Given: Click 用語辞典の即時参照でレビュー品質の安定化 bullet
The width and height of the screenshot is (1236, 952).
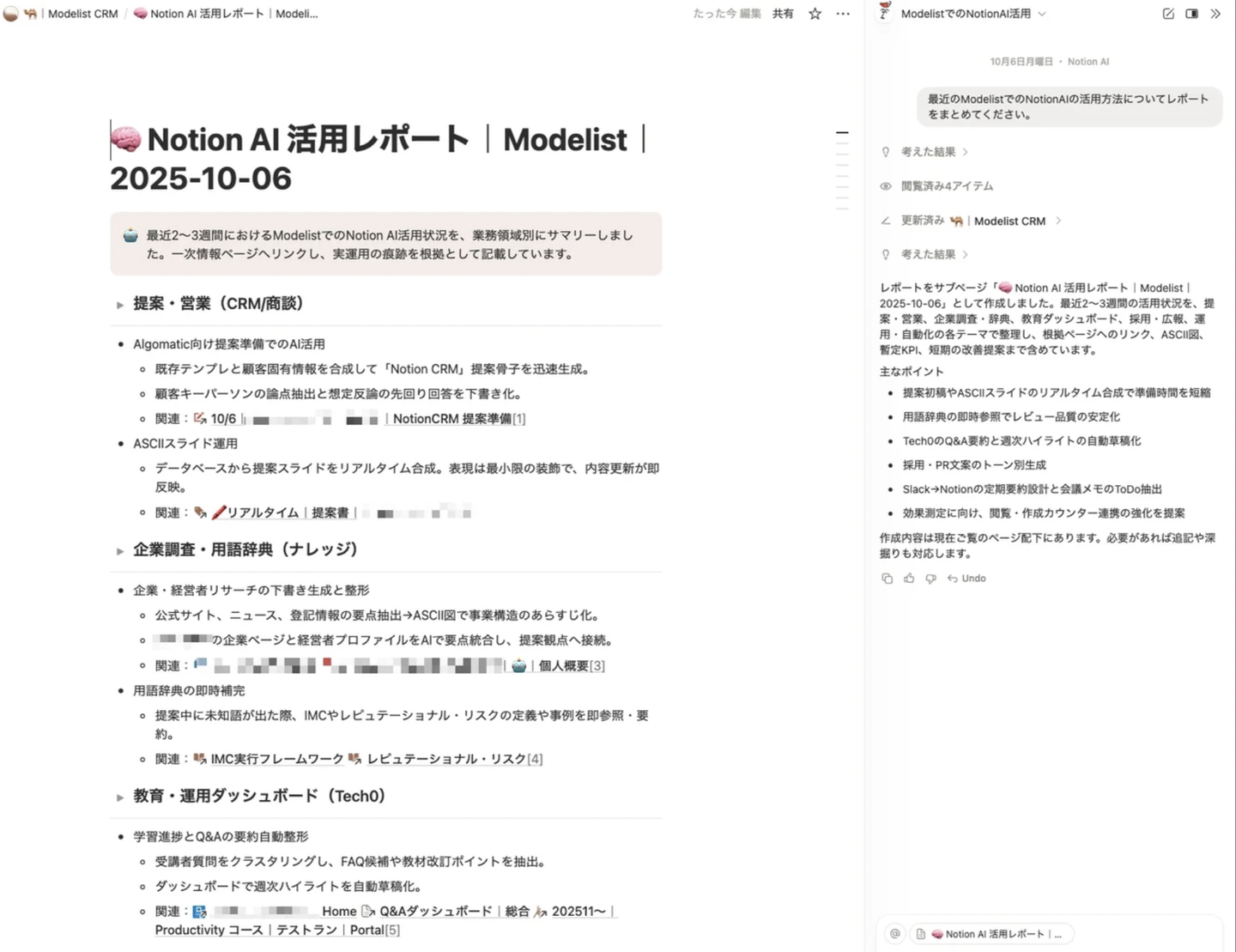Looking at the screenshot, I should coord(1011,416).
